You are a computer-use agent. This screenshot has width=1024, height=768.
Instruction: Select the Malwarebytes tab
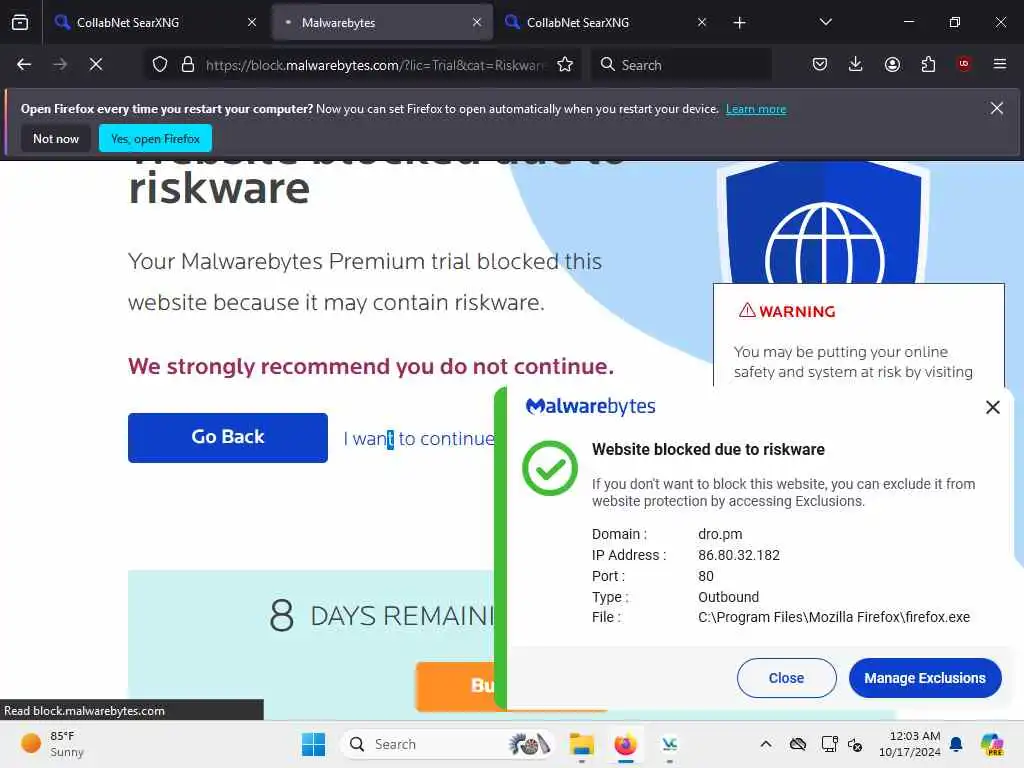pos(382,22)
